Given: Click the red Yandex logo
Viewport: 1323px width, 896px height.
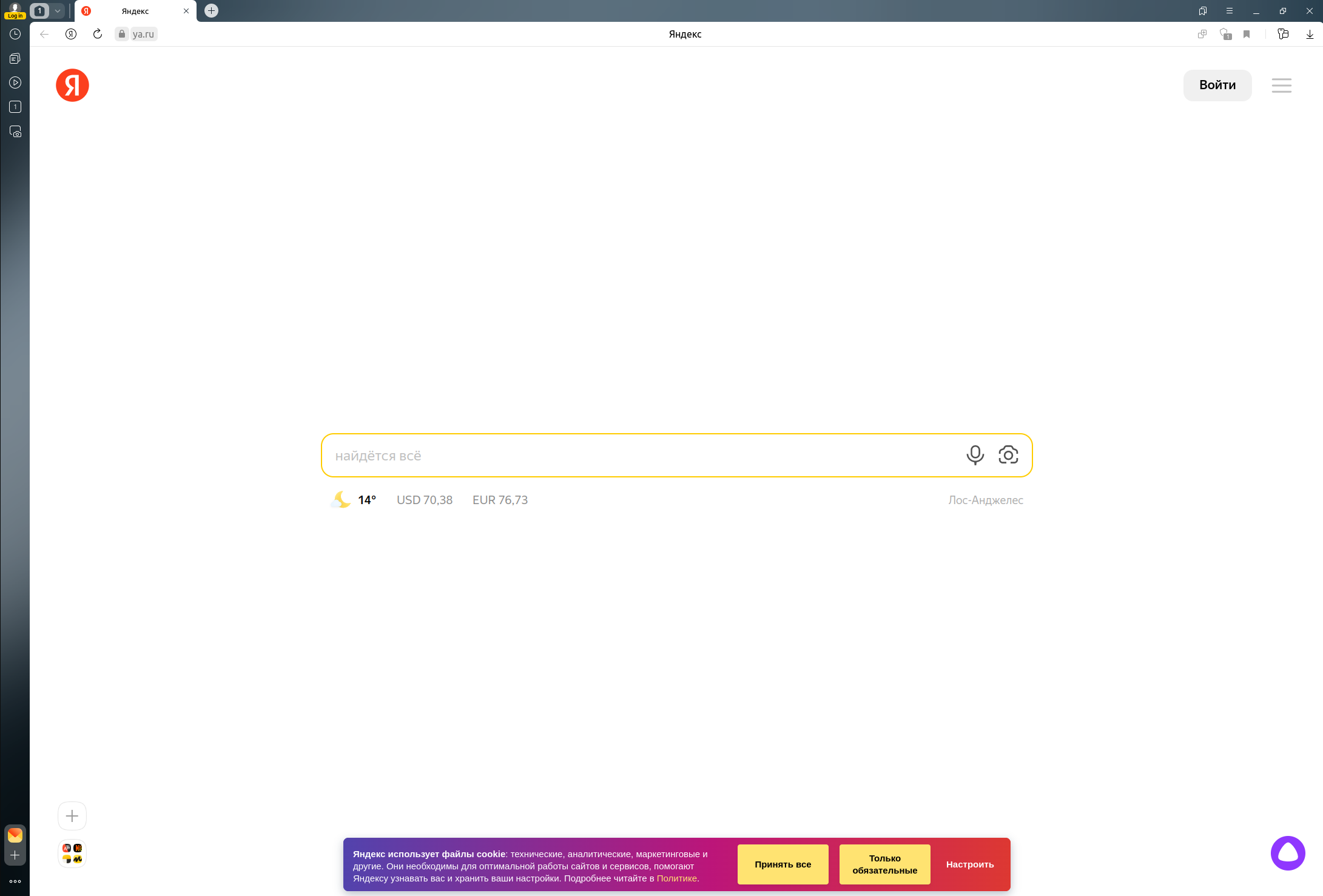Looking at the screenshot, I should [x=72, y=85].
